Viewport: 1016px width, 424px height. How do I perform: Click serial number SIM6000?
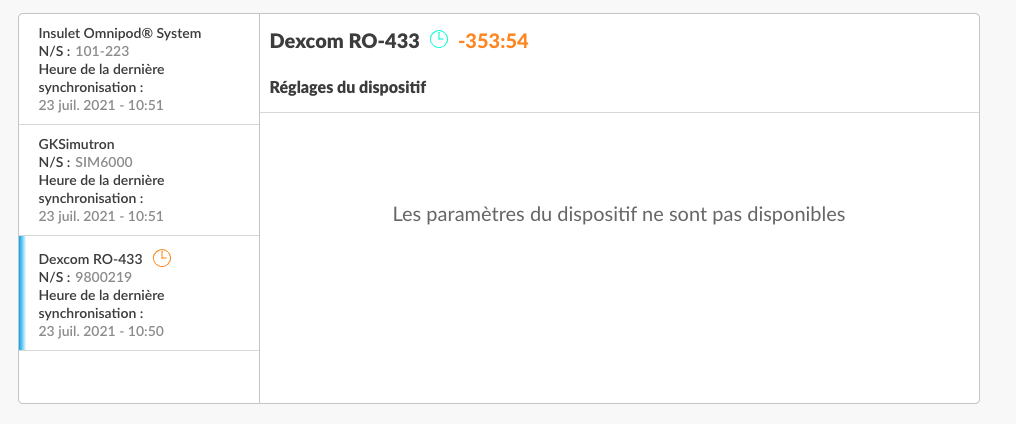pyautogui.click(x=104, y=162)
